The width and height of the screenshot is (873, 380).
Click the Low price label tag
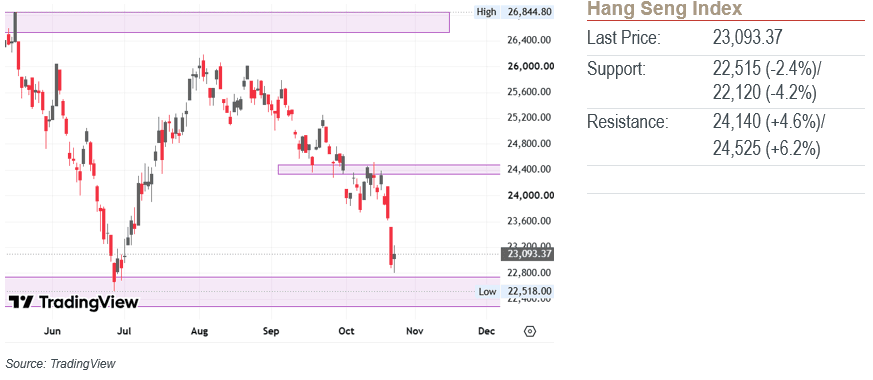(487, 291)
